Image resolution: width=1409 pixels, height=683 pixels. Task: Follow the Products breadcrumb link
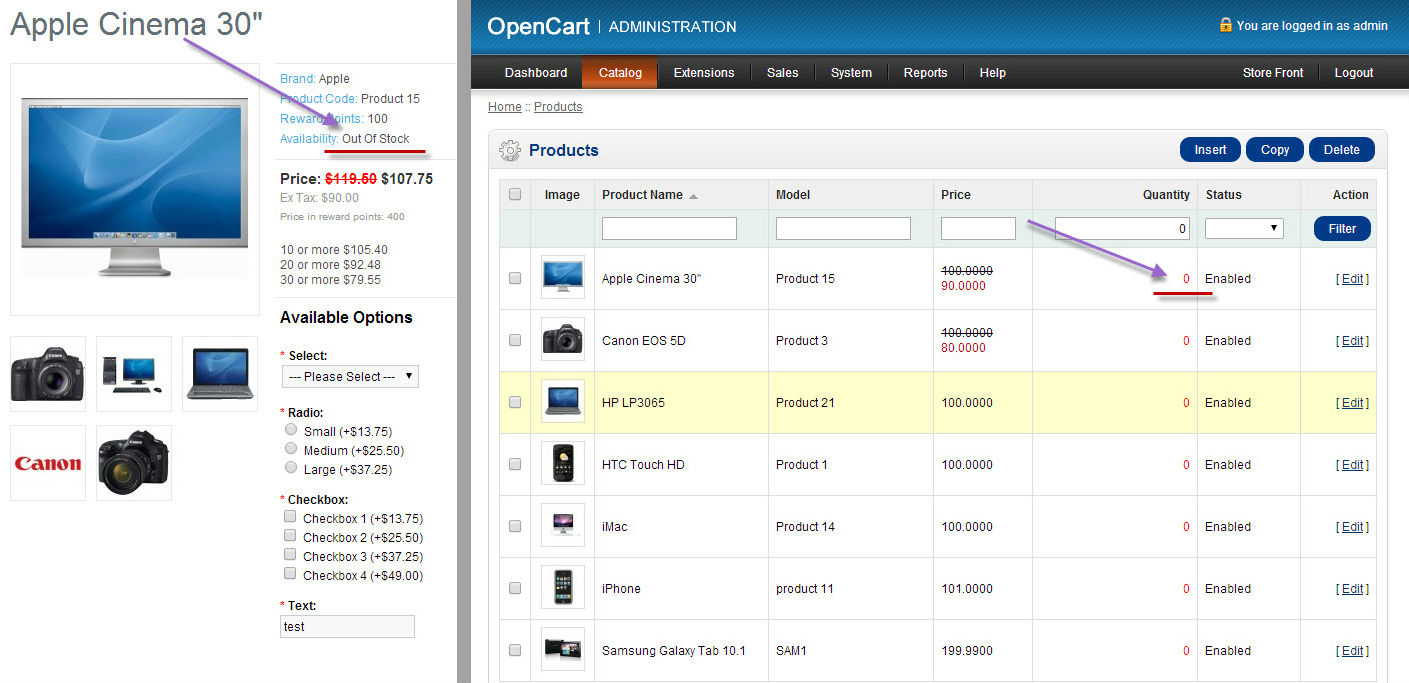click(558, 107)
